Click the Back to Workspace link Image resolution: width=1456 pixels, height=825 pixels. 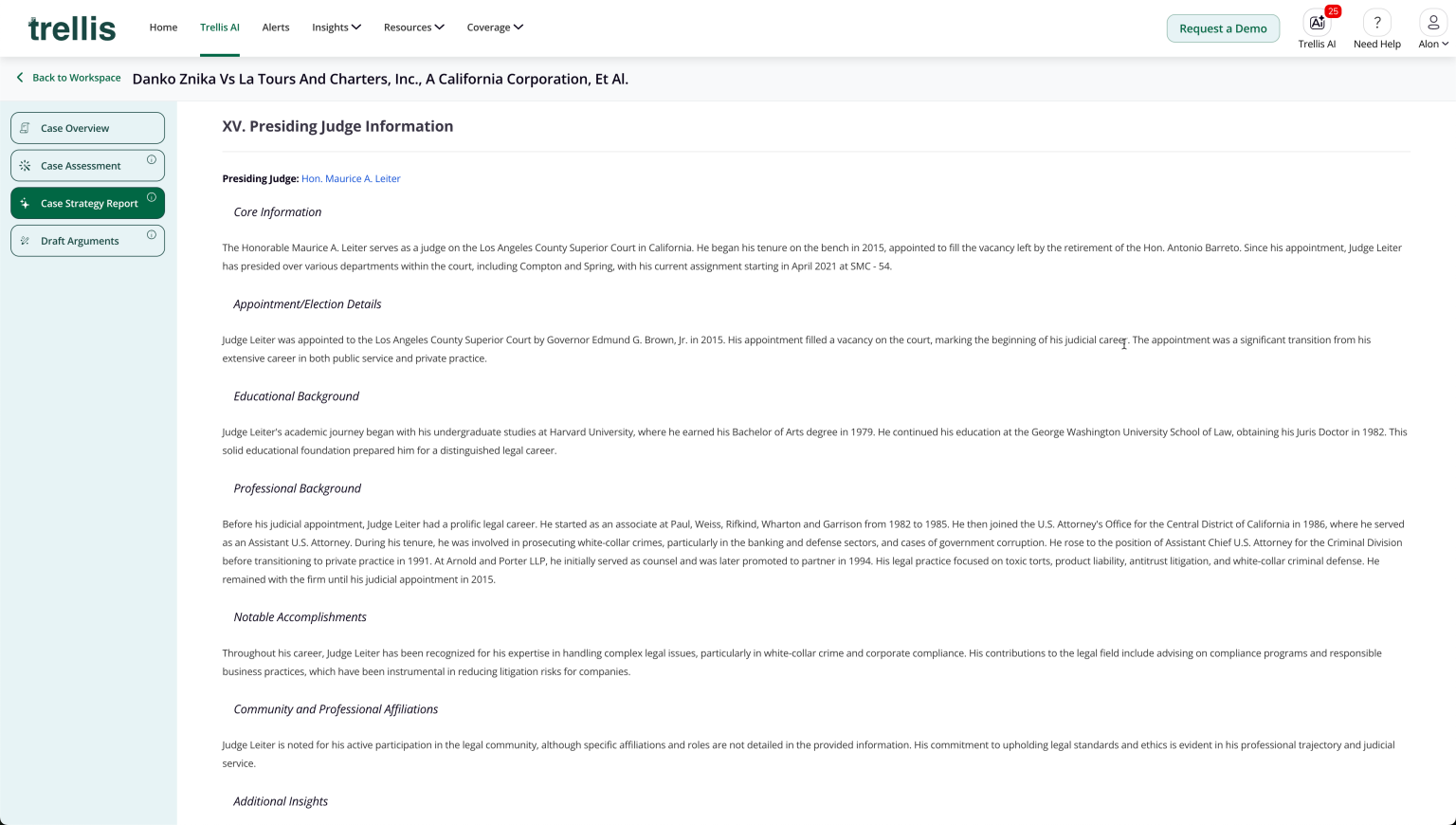[x=76, y=77]
